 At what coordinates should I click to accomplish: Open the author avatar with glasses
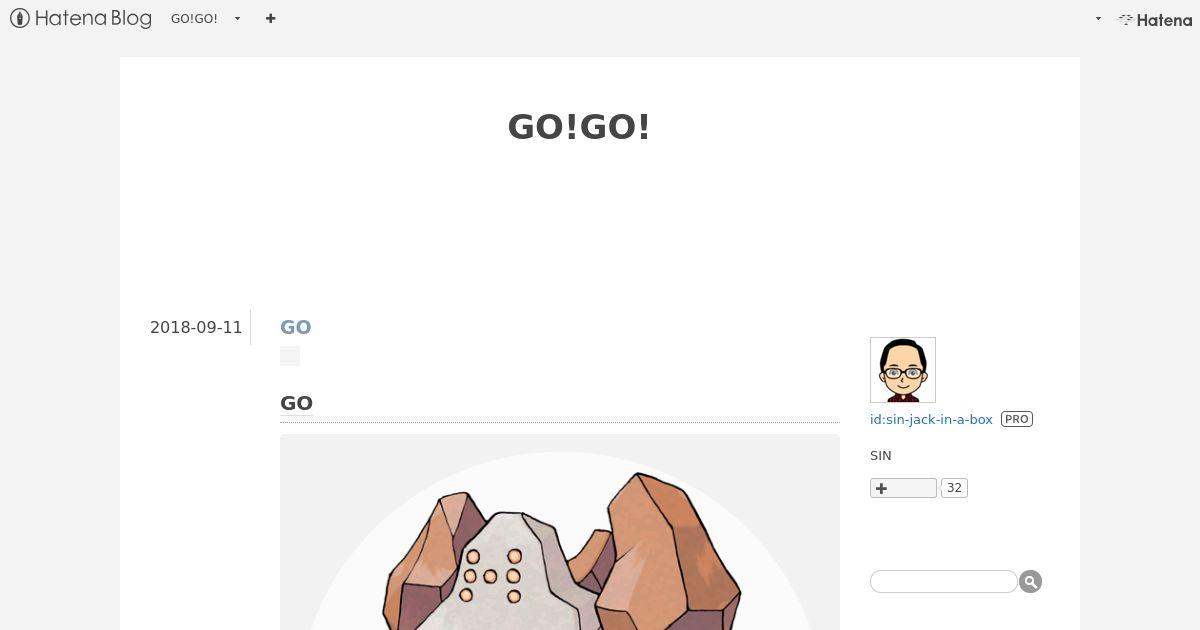pos(903,370)
